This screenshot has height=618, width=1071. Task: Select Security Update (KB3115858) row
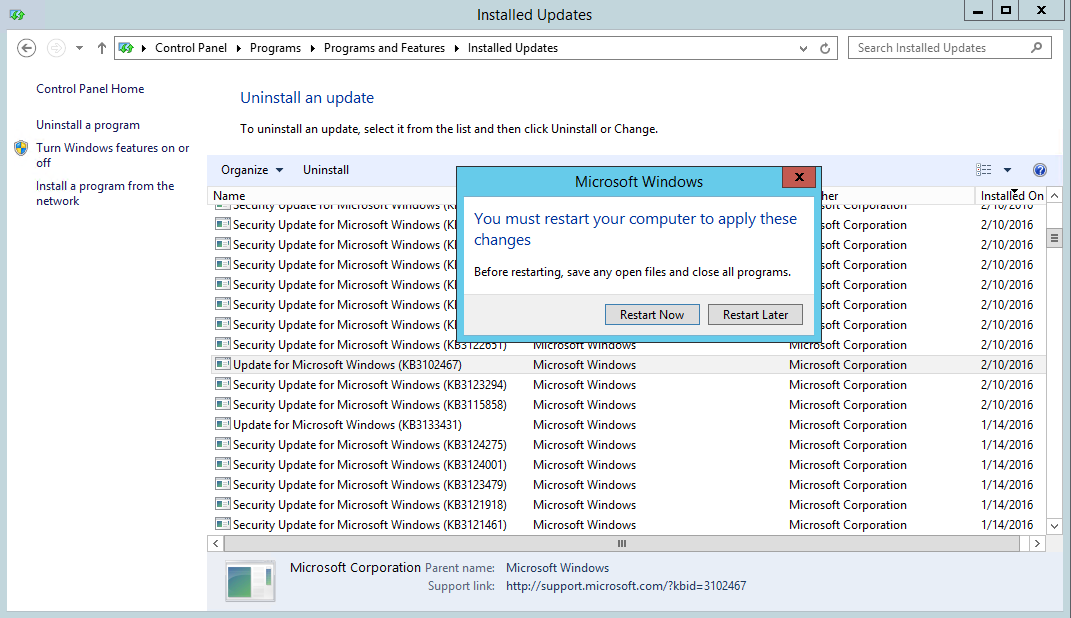tap(628, 405)
